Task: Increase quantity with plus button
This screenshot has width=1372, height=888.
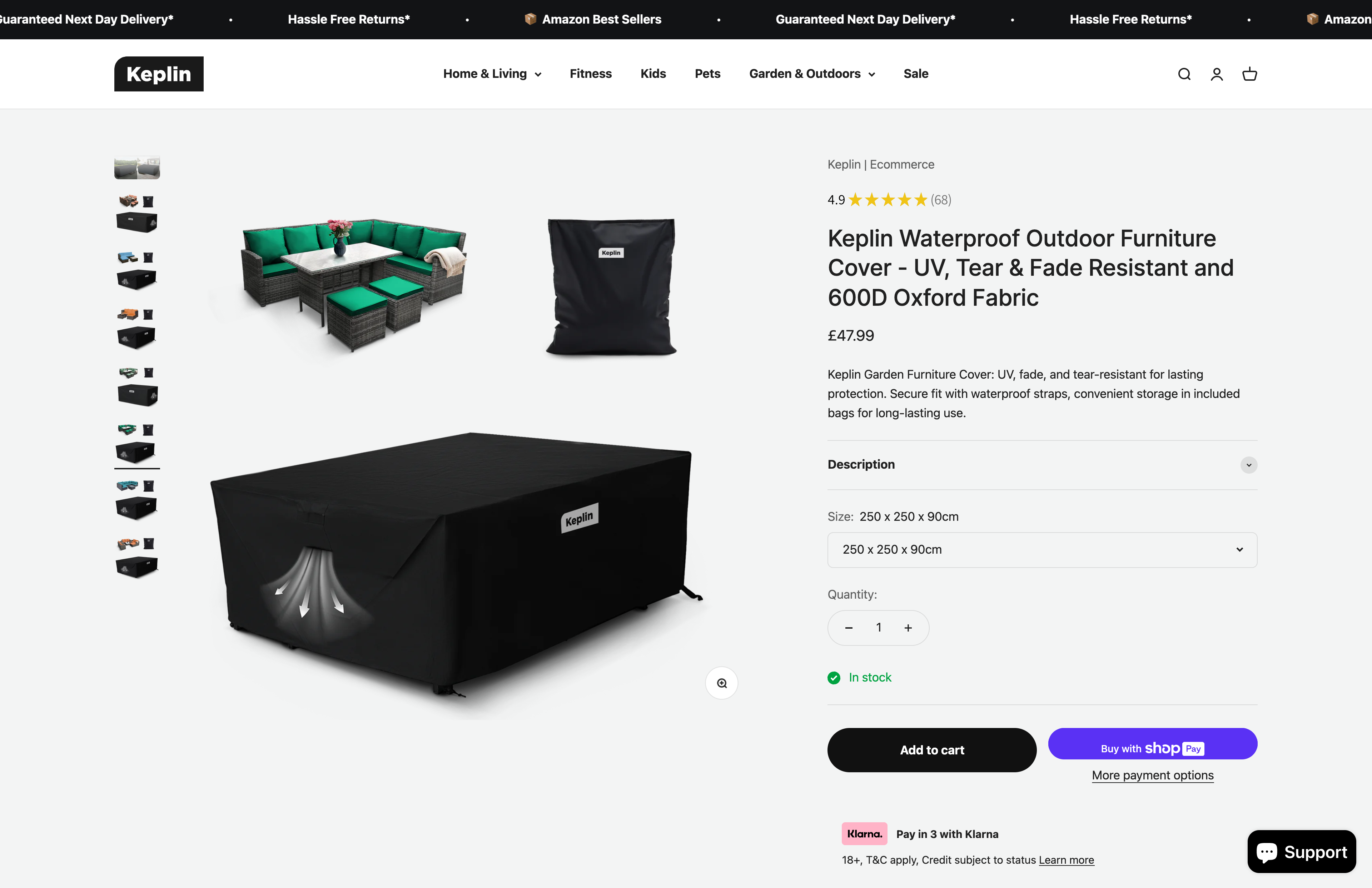Action: 908,628
